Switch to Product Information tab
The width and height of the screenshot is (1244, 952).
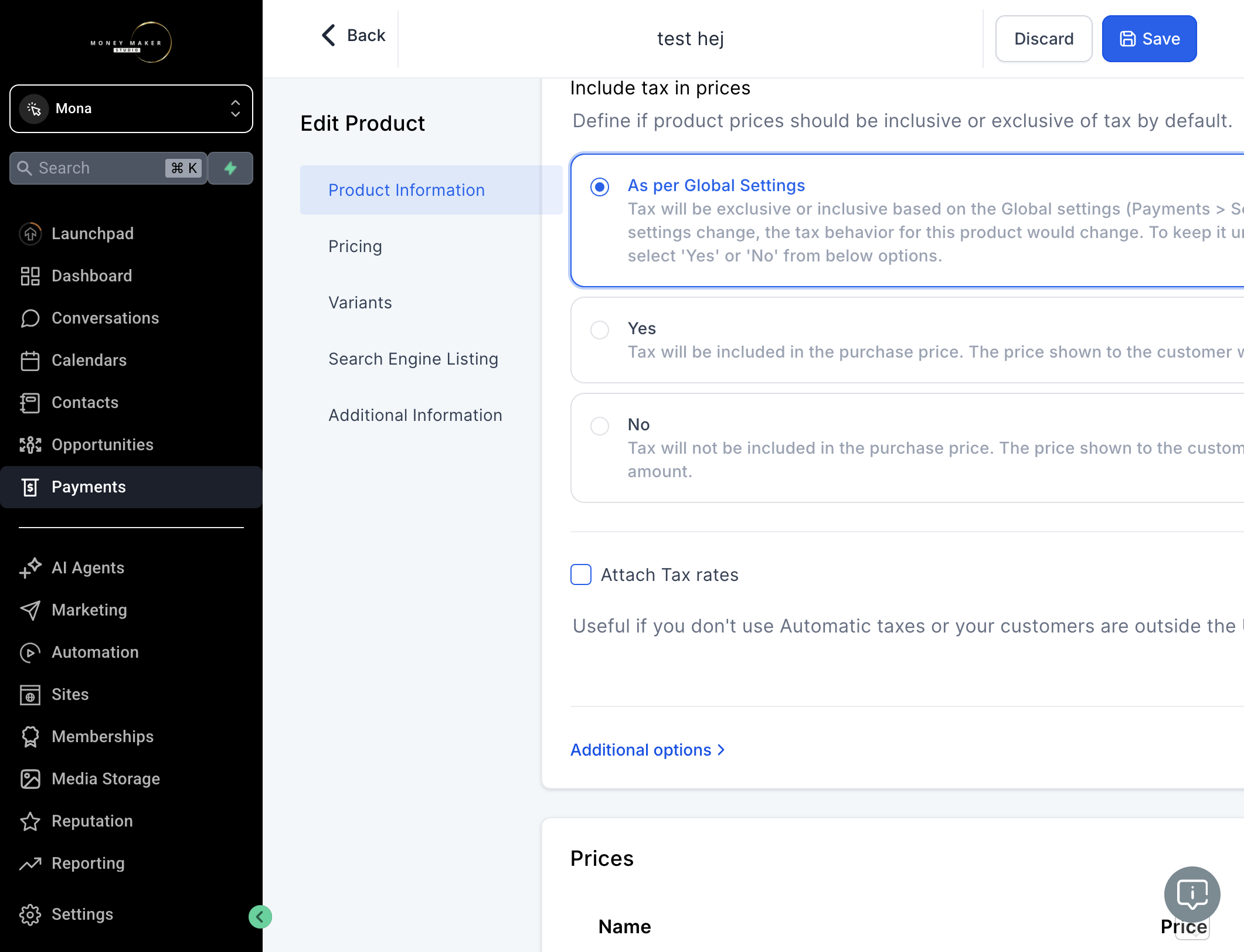click(431, 190)
